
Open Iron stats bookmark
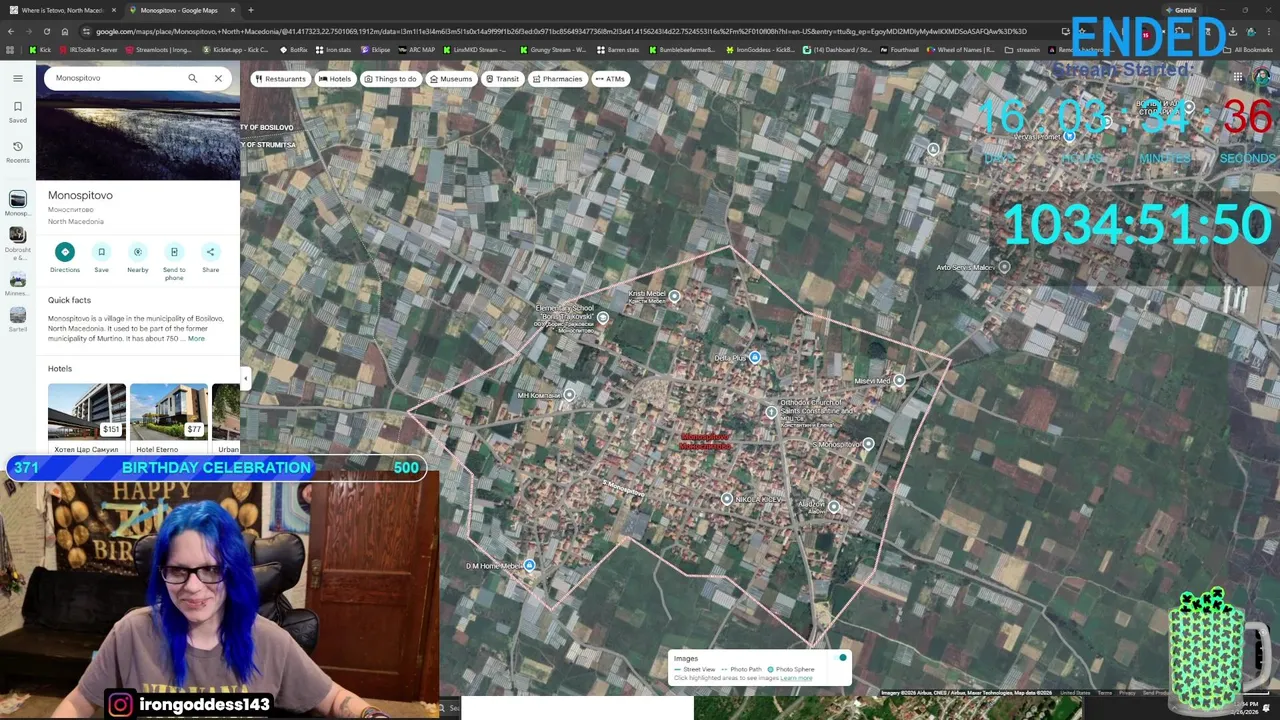pos(334,50)
